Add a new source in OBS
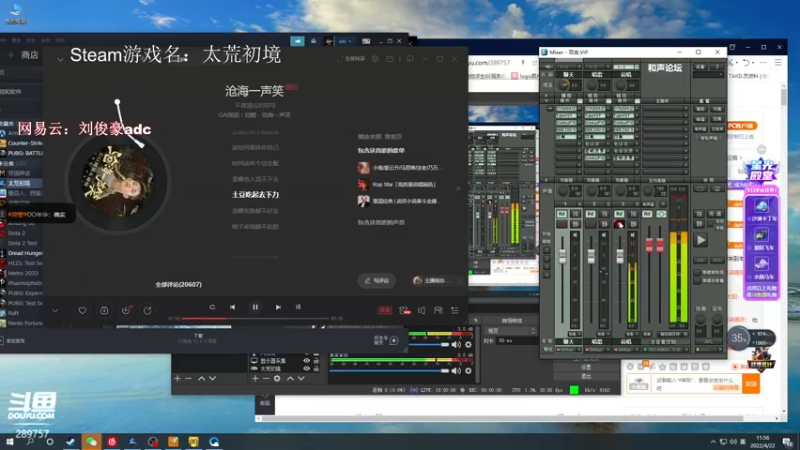Viewport: 800px width, 450px height. point(255,379)
